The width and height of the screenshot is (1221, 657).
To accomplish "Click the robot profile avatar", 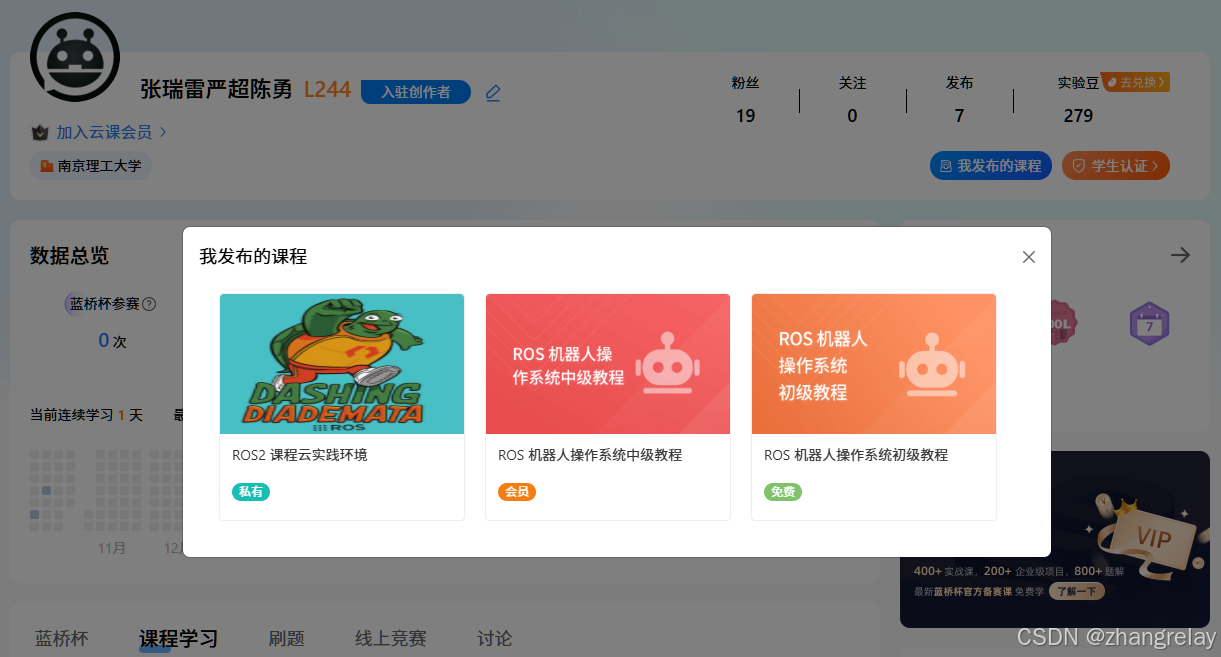I will tap(75, 57).
